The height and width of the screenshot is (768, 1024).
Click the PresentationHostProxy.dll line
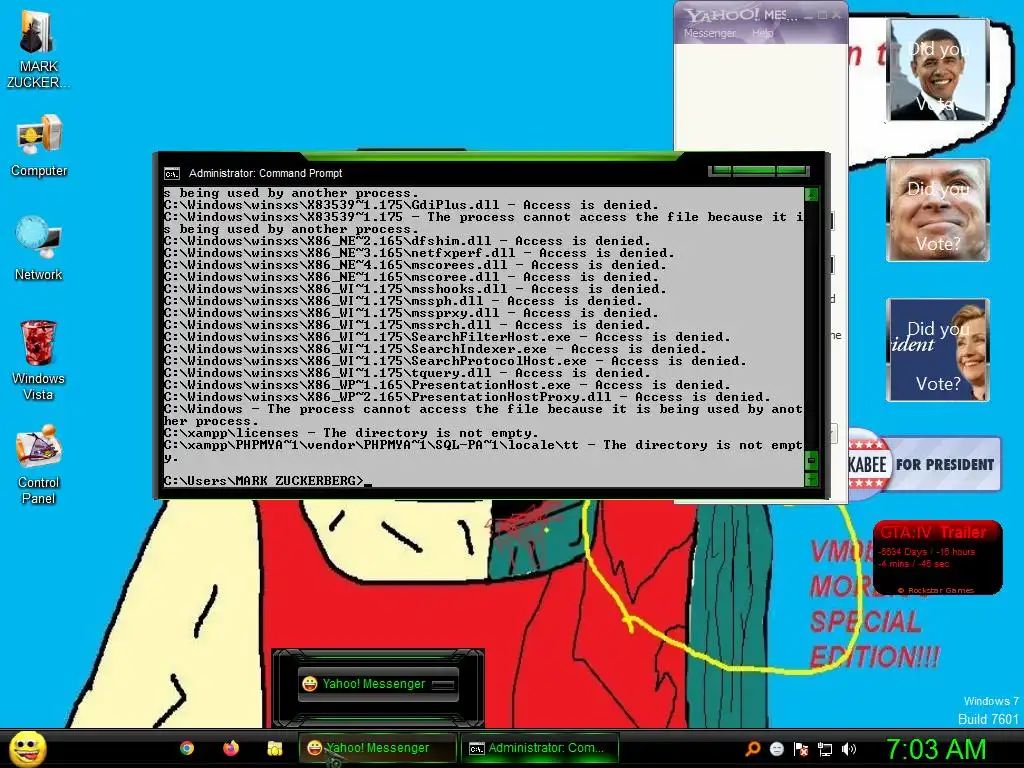click(x=467, y=397)
